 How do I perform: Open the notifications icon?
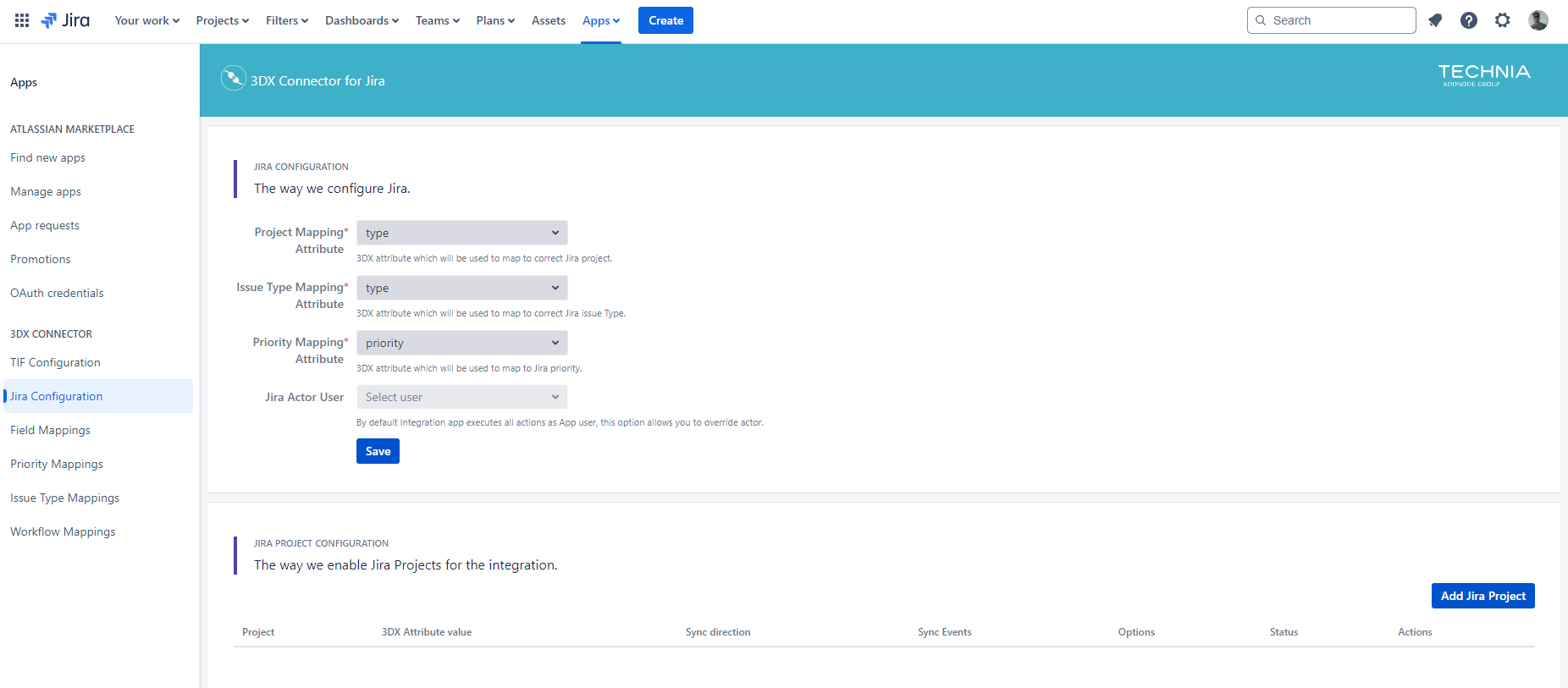tap(1435, 20)
